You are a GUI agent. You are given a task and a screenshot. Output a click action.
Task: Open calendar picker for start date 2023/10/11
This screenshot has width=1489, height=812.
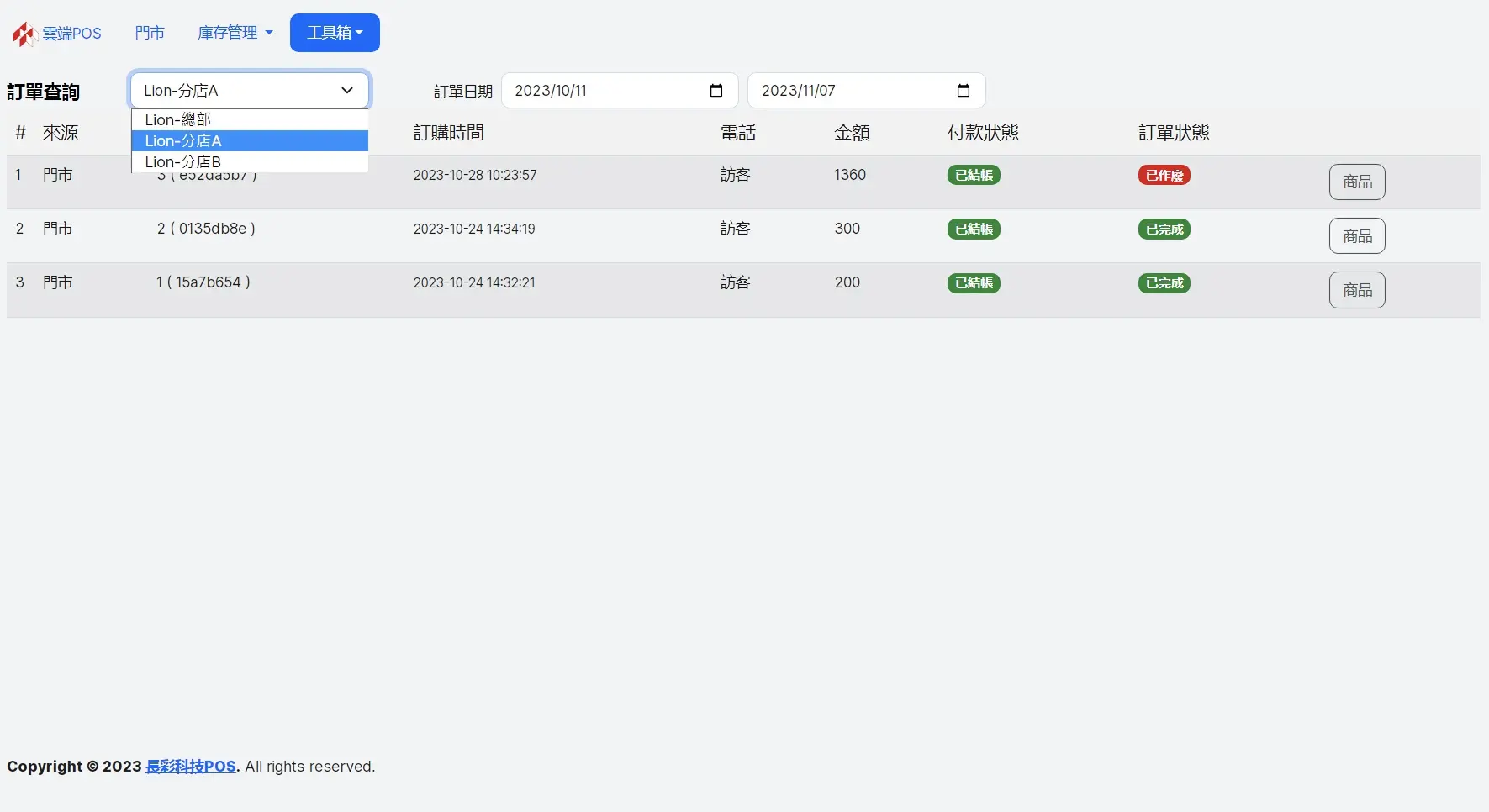coord(716,91)
